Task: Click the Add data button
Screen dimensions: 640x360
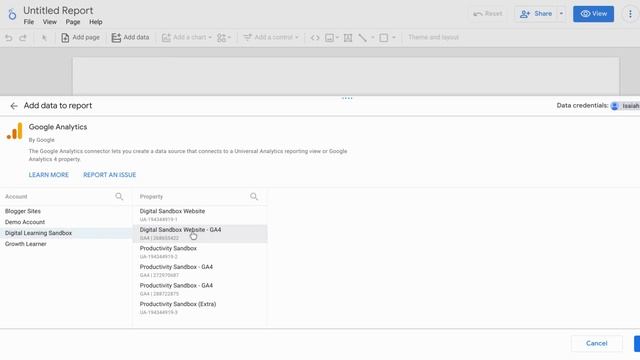Action: coord(131,38)
